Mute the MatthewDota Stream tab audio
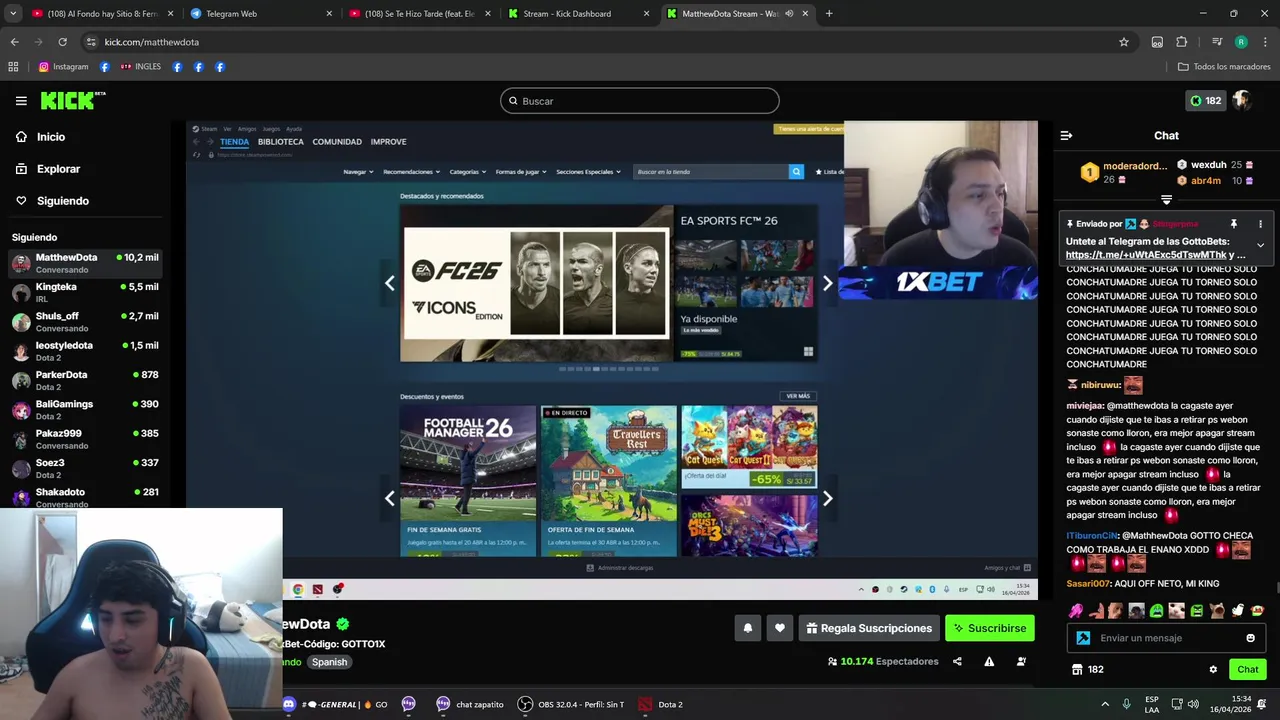Image resolution: width=1280 pixels, height=720 pixels. click(x=789, y=14)
